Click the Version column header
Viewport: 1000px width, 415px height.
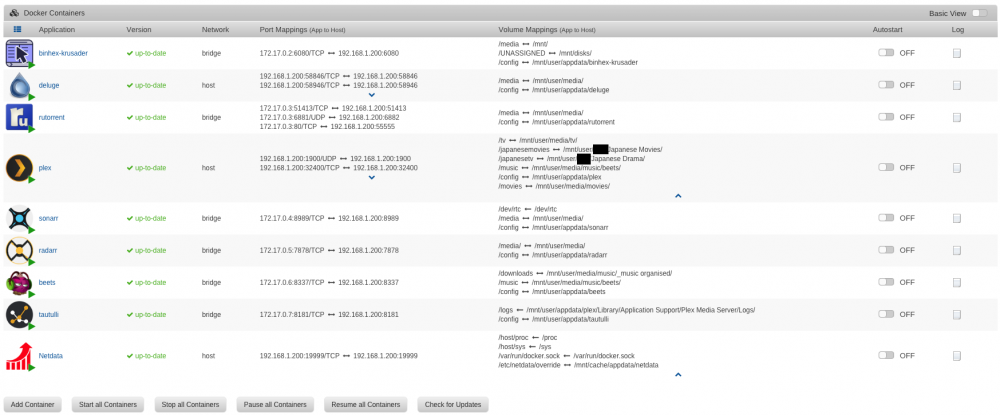138,29
